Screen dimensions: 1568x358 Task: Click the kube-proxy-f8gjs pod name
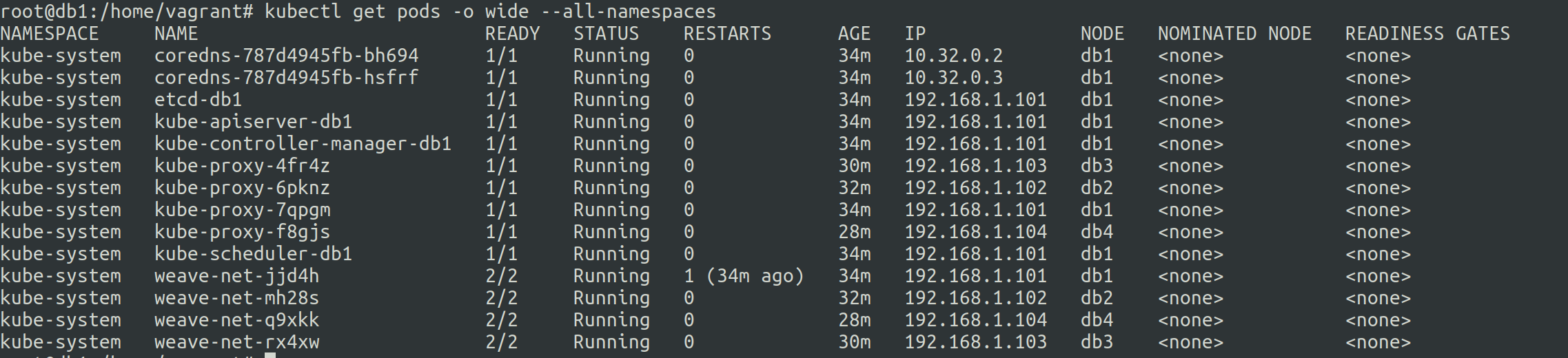click(242, 232)
